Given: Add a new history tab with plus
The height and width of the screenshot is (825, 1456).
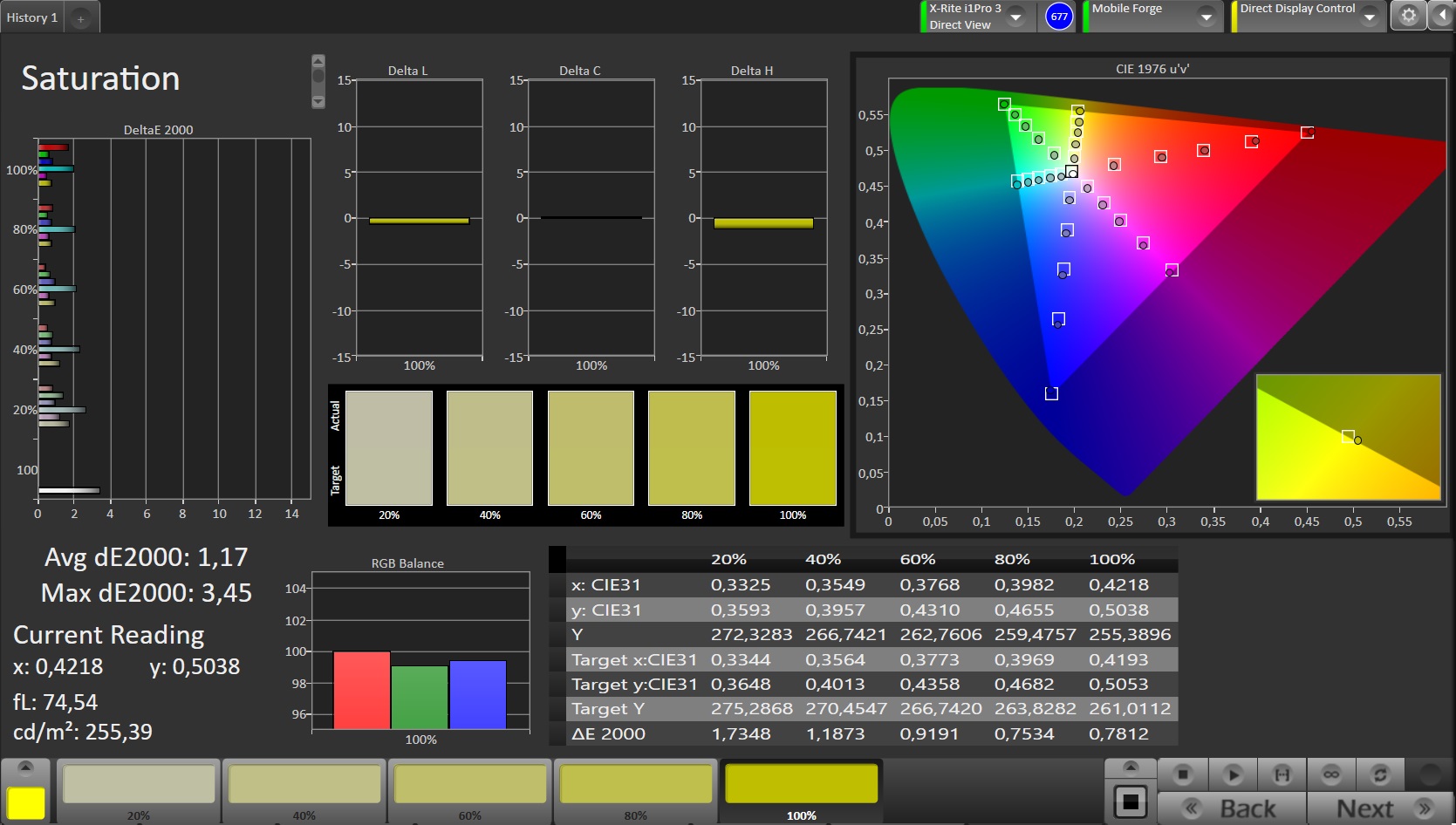Looking at the screenshot, I should click(x=80, y=18).
